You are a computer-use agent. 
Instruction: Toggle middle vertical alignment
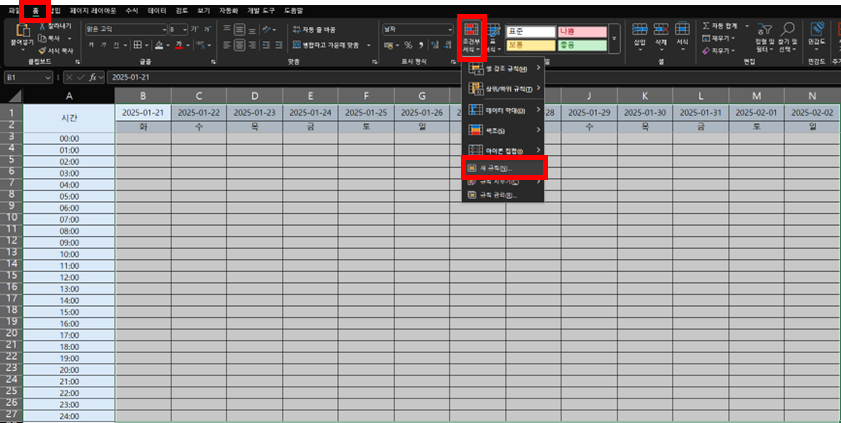pyautogui.click(x=240, y=29)
